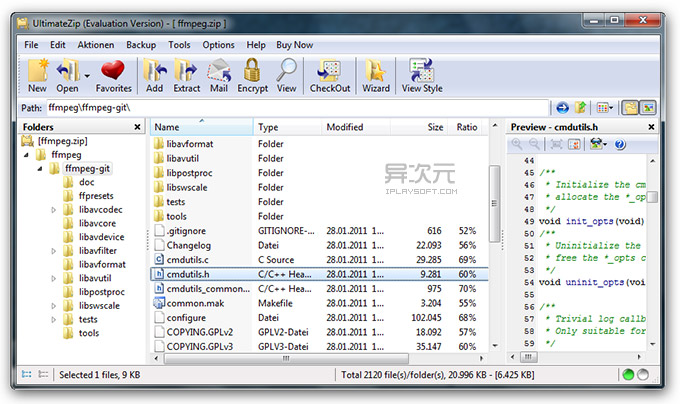Click the Open archive toolbar icon
The height and width of the screenshot is (404, 680).
[68, 76]
